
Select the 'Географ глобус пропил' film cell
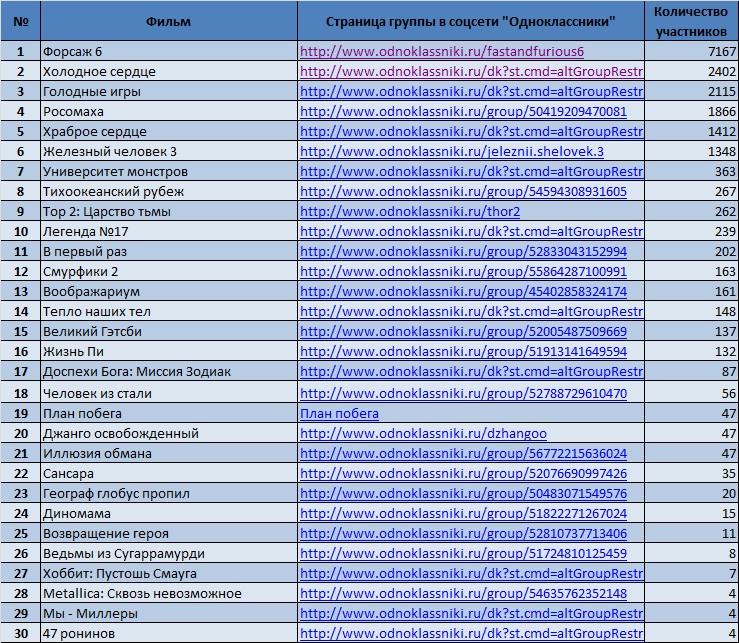click(x=169, y=494)
